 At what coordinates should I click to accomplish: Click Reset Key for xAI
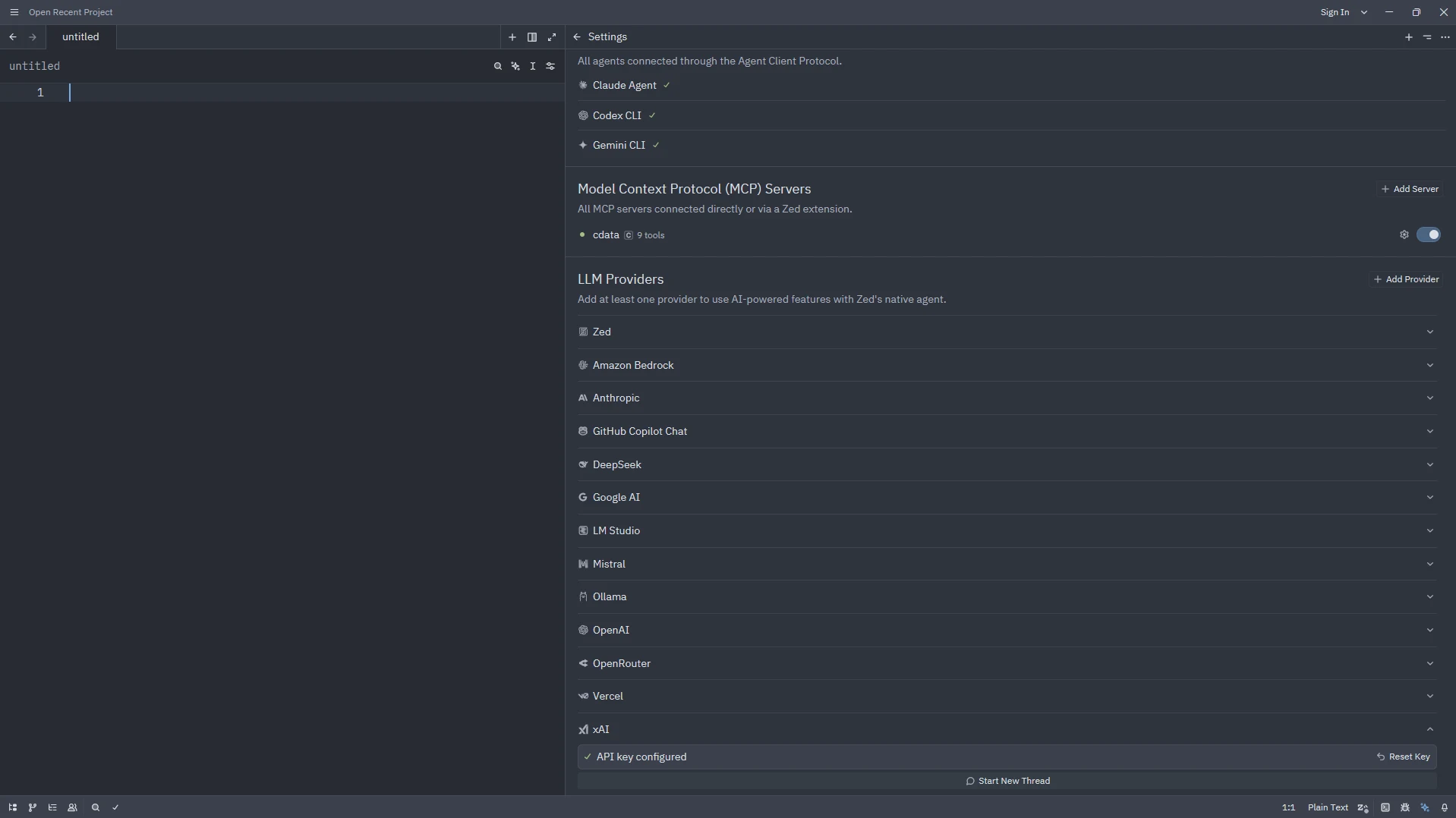(1403, 757)
